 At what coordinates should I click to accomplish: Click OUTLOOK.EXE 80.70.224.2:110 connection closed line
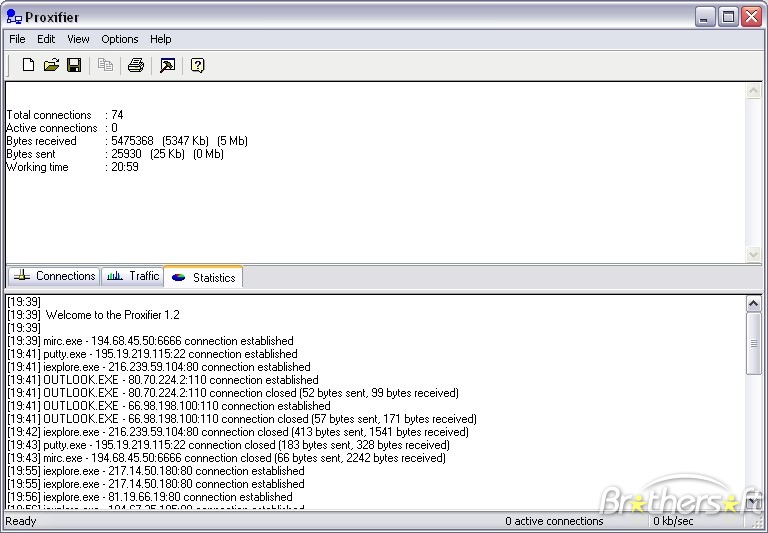tap(233, 393)
